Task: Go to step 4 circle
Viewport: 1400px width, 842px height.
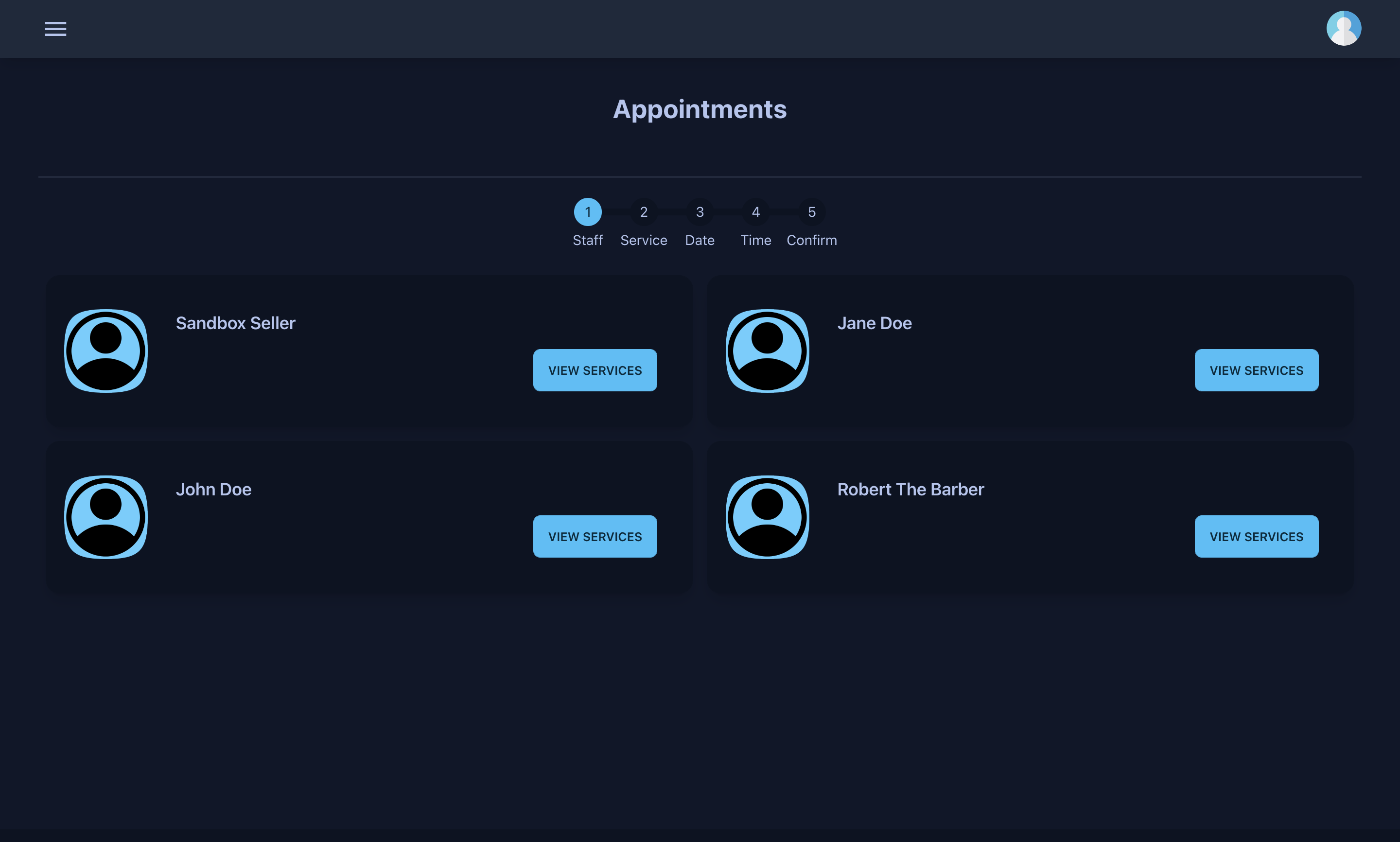Action: (x=755, y=211)
